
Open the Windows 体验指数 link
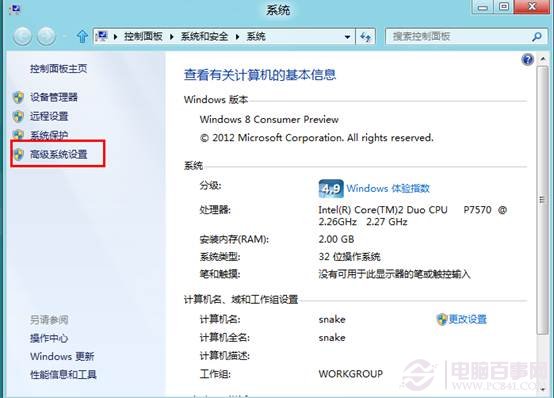388,188
